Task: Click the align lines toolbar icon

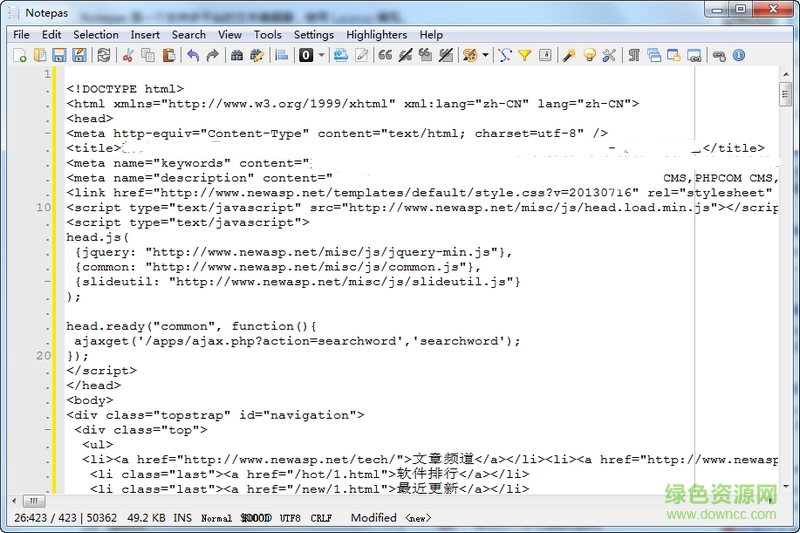Action: 282,55
